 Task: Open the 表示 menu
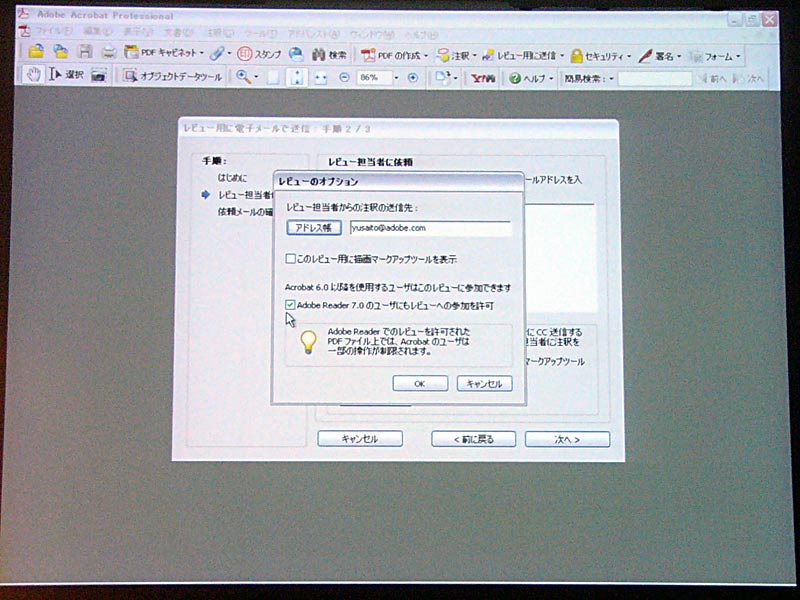(x=138, y=32)
